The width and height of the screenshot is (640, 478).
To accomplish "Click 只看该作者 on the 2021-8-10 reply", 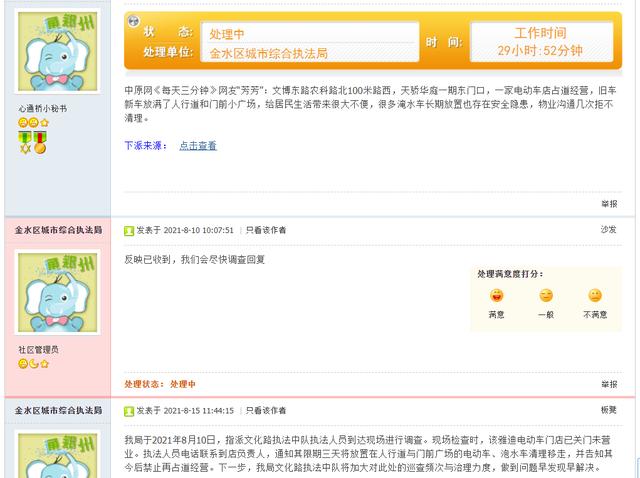I will click(266, 230).
